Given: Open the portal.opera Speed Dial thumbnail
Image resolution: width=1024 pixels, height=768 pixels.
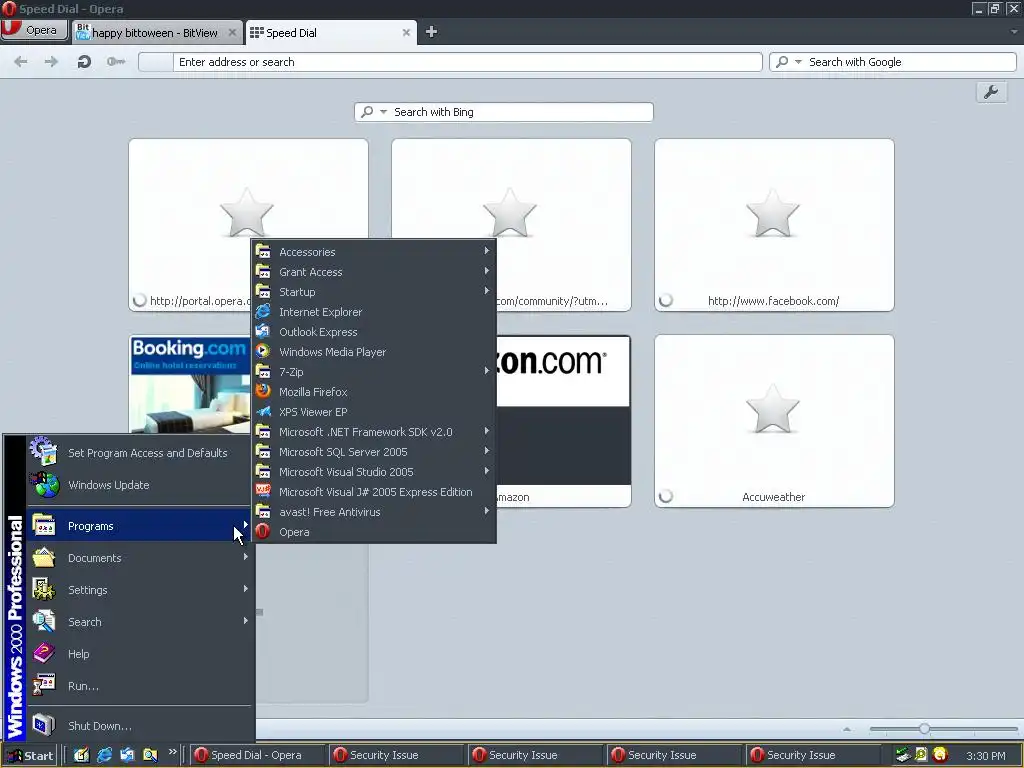Looking at the screenshot, I should pyautogui.click(x=189, y=225).
